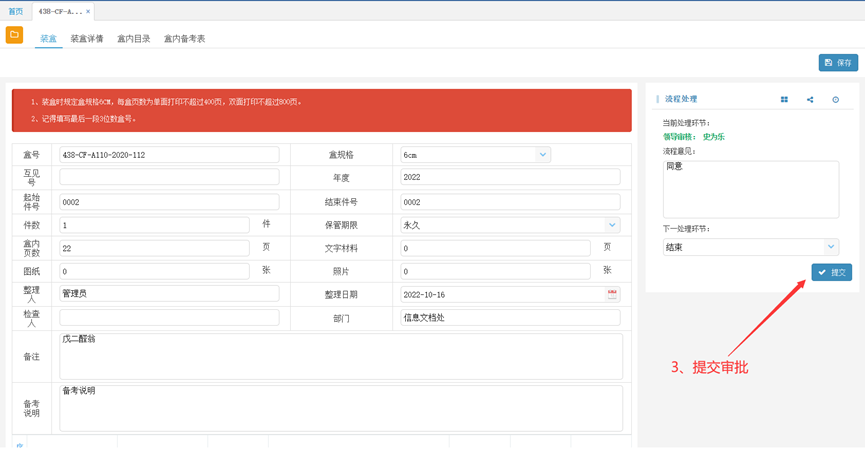Click the 部门 field showing 信息文档处

click(510, 317)
